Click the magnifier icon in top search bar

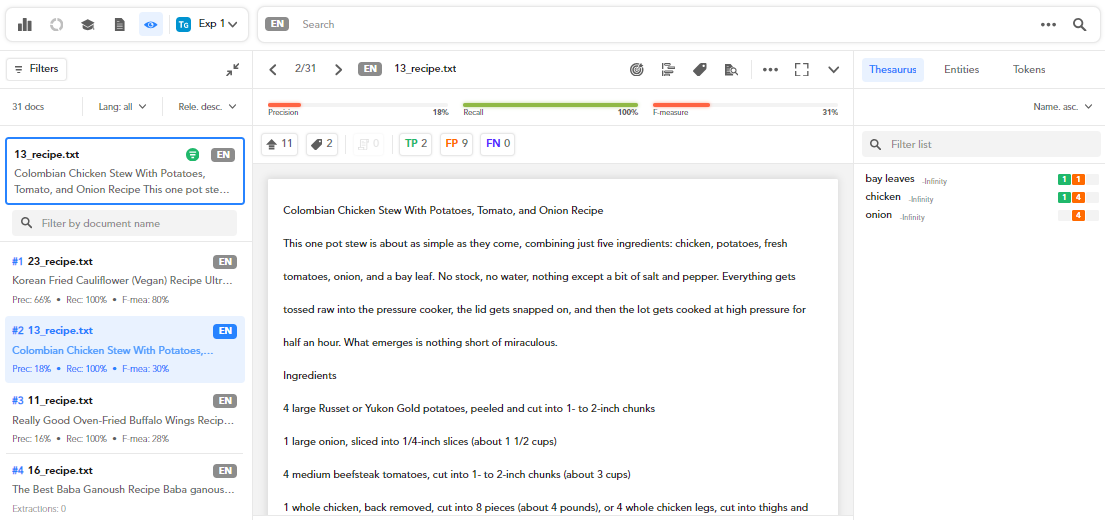1079,24
